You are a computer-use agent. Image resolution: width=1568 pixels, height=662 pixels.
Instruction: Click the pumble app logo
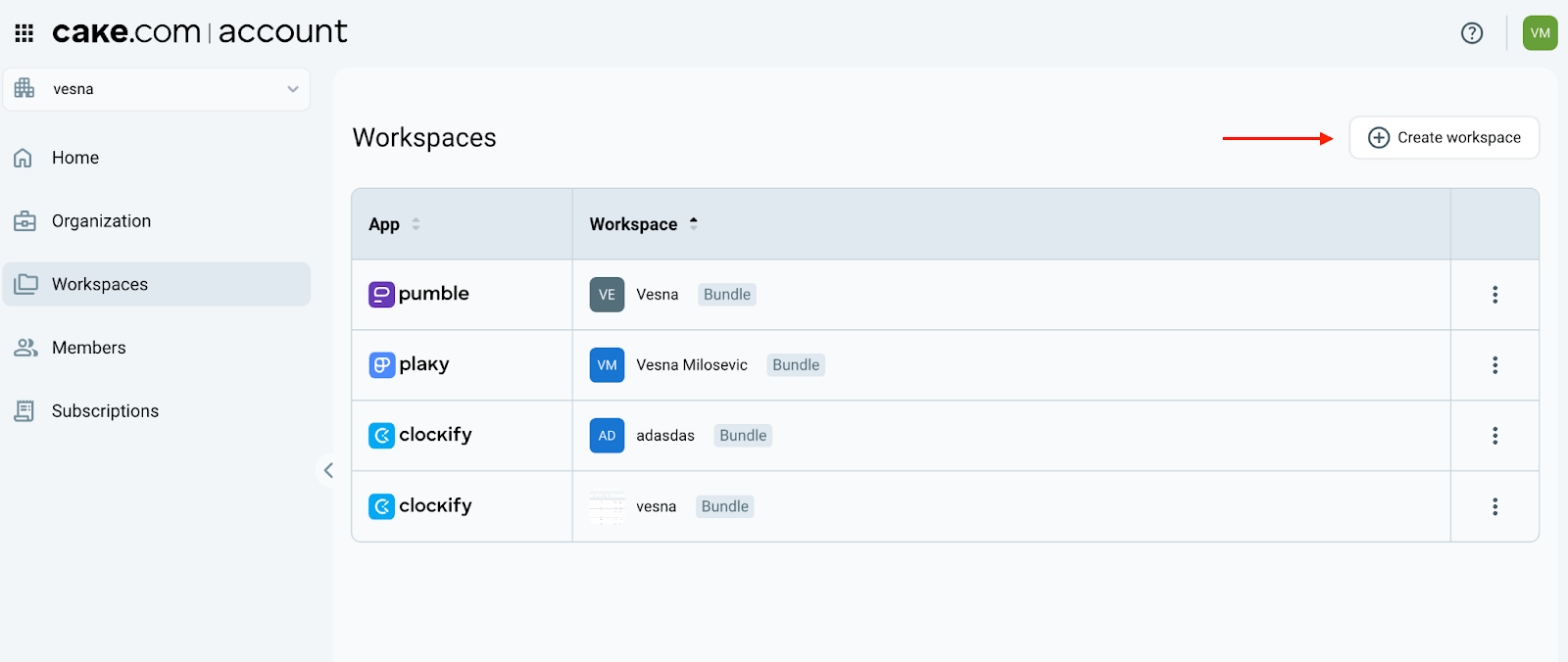coord(418,294)
